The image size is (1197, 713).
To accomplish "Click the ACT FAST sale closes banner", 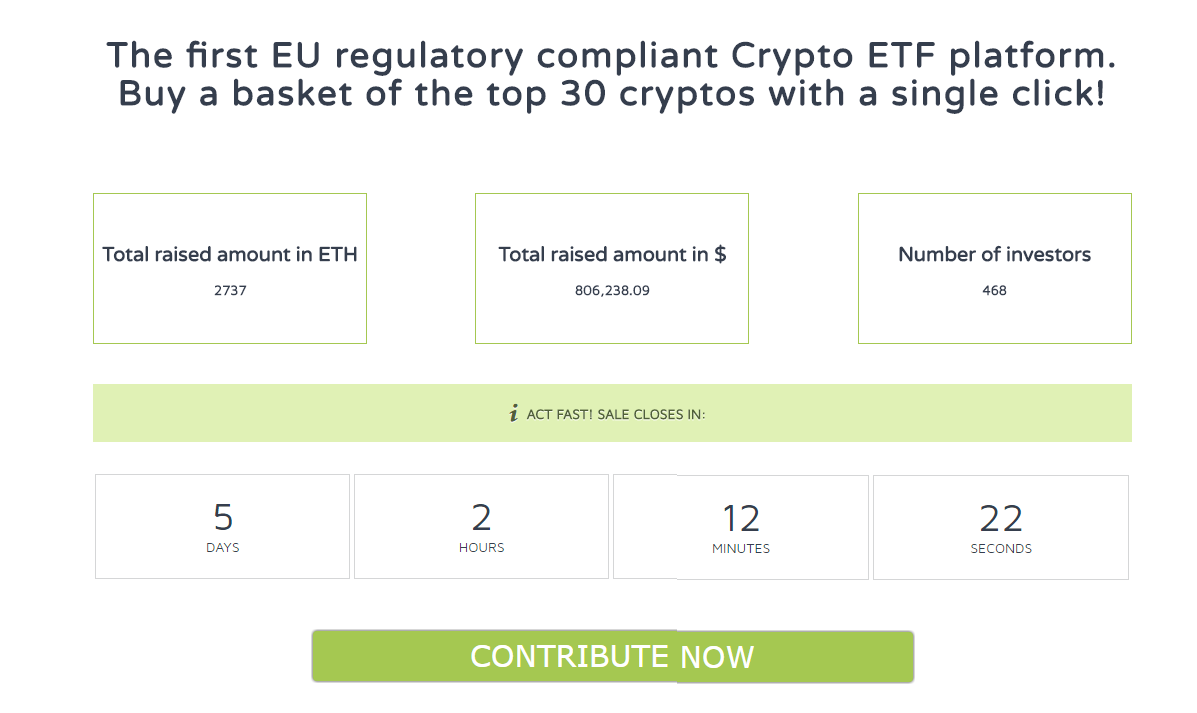I will pos(612,413).
